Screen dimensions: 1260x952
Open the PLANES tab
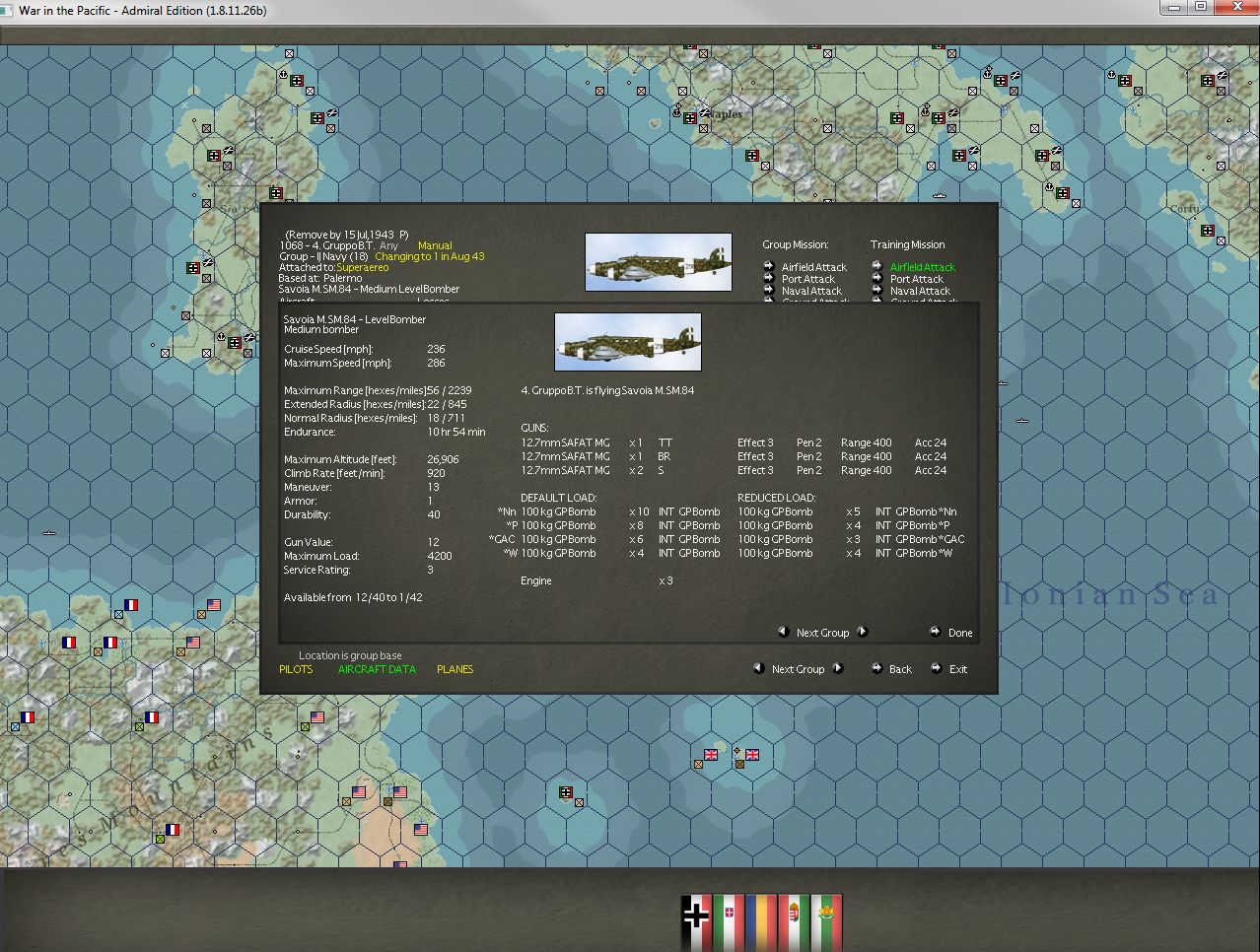[x=455, y=669]
